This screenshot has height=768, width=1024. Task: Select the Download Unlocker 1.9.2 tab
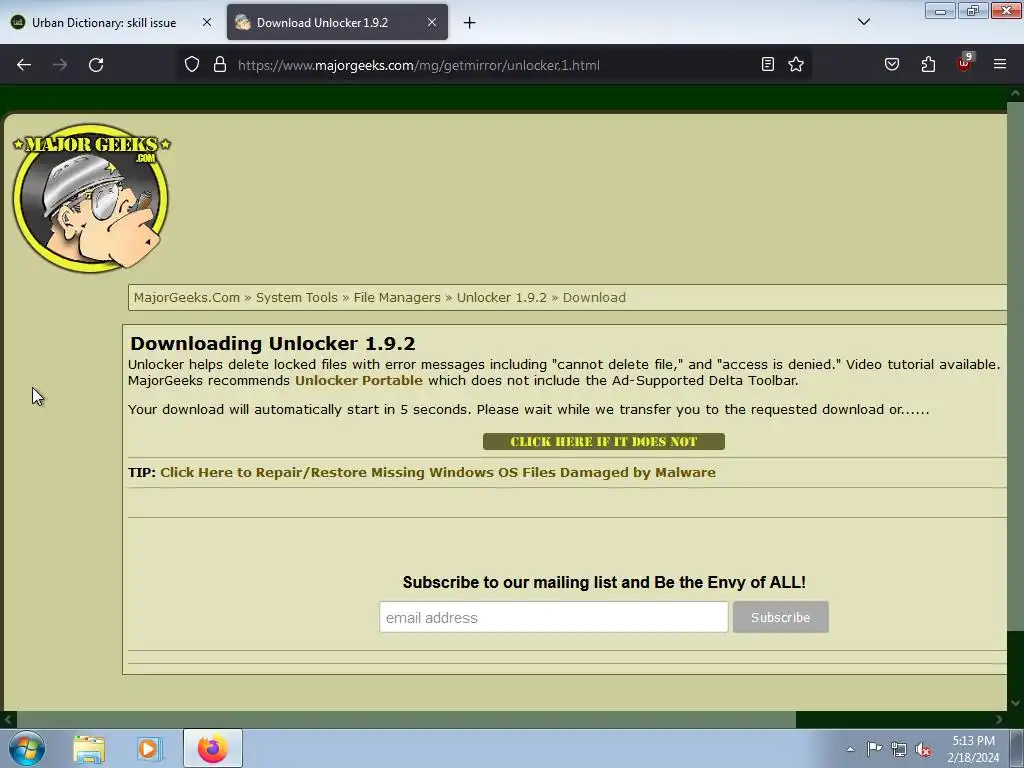pyautogui.click(x=322, y=23)
